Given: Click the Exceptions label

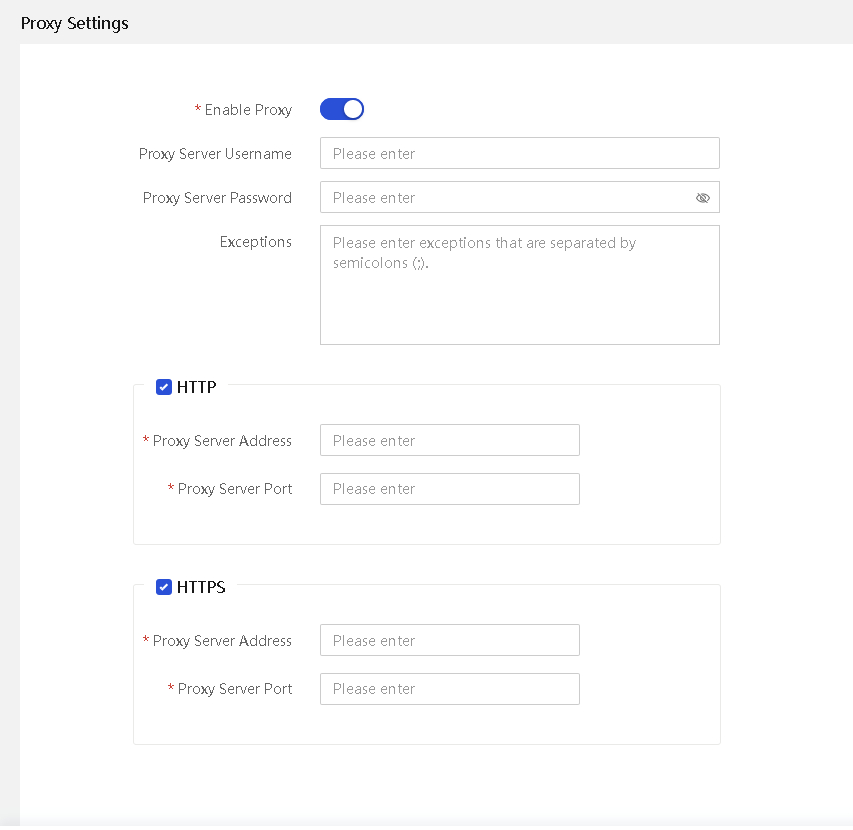Looking at the screenshot, I should tap(256, 242).
